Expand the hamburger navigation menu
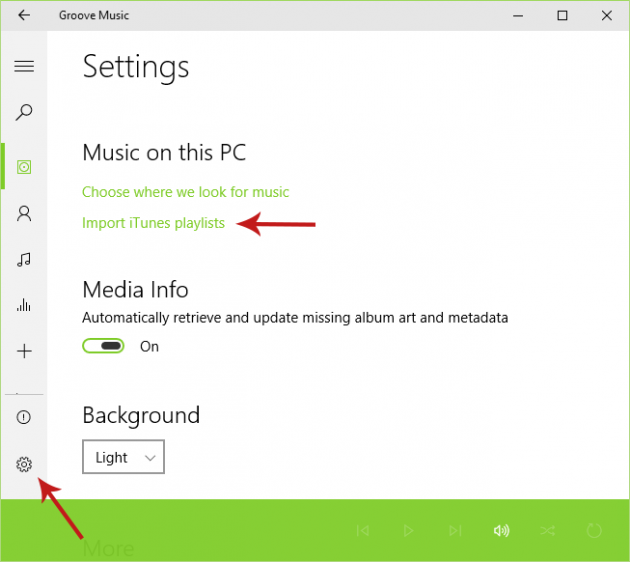Screen dimensions: 630x562 [24, 66]
